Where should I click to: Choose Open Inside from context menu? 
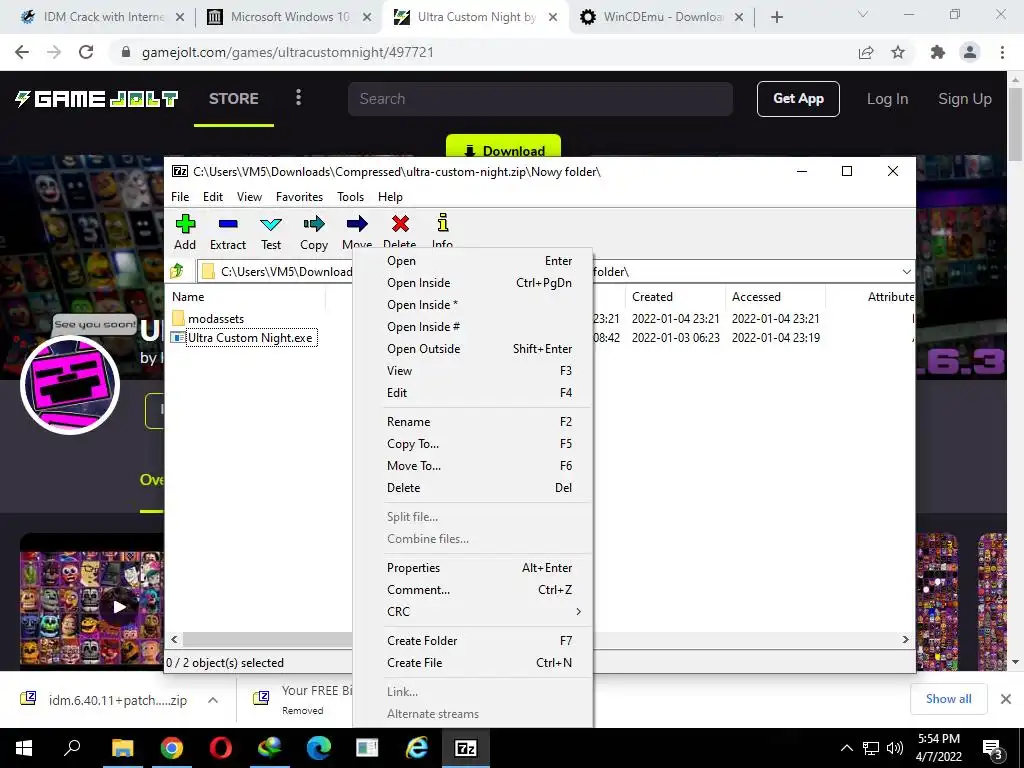point(472,283)
